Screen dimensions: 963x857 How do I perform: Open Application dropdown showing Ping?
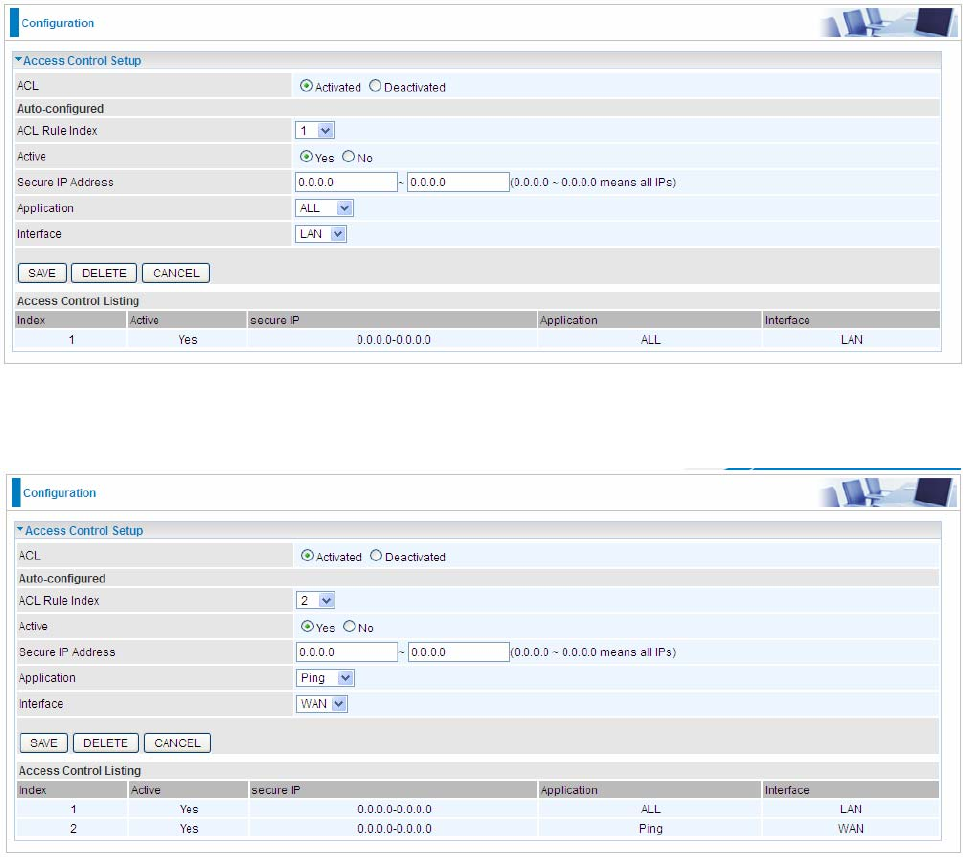coord(326,678)
